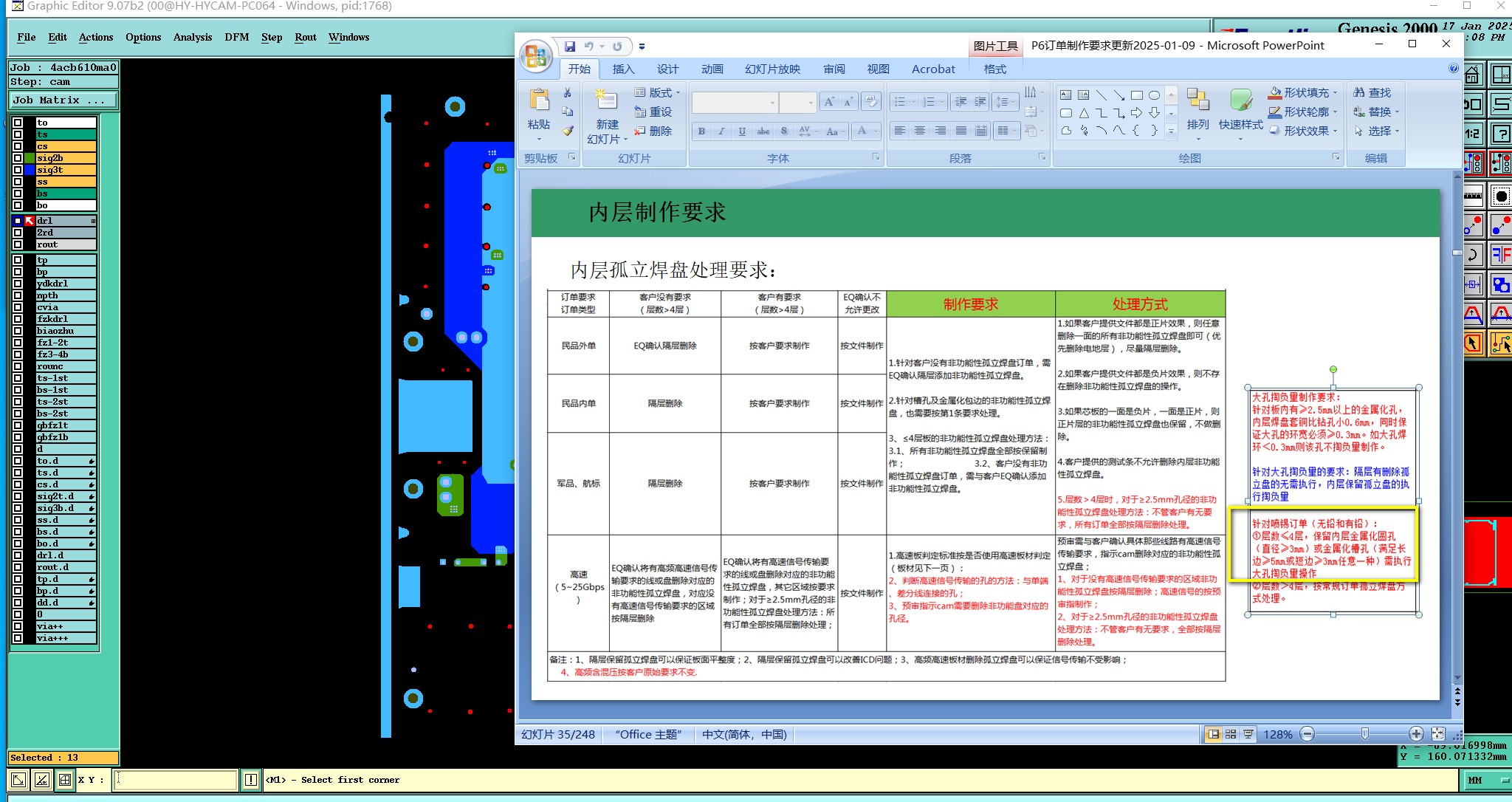The image size is (1512, 802).
Task: Click the Job Matrix button
Action: click(x=63, y=100)
